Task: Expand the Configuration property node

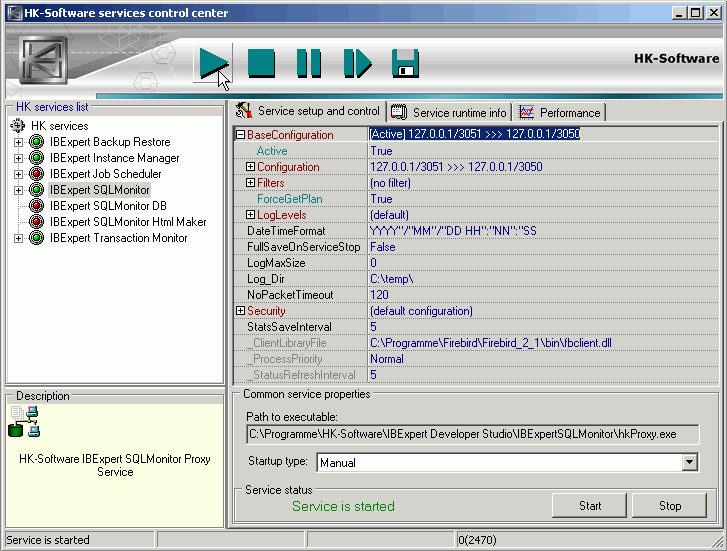Action: click(x=250, y=167)
